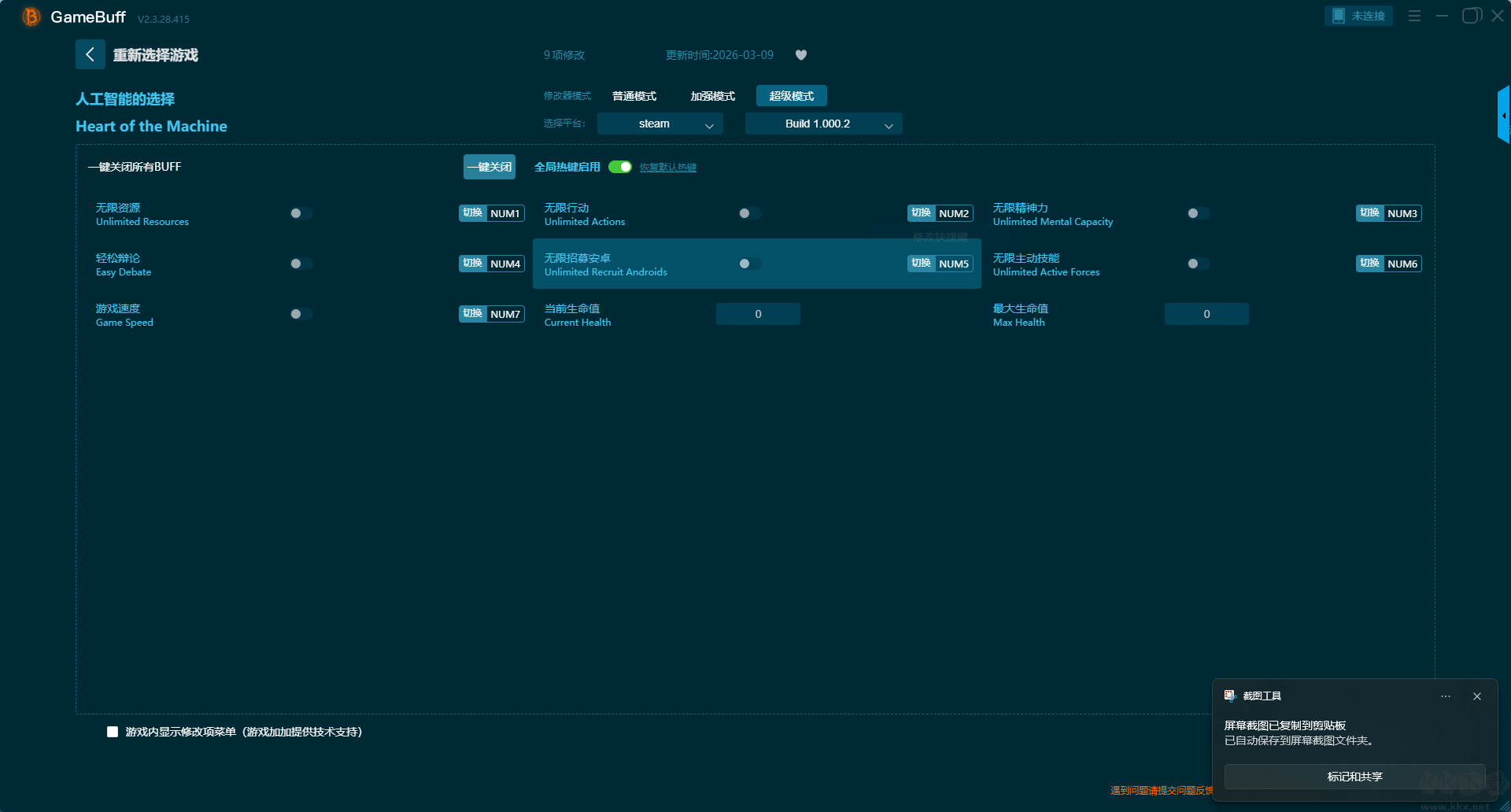1511x812 pixels.
Task: Minimize the GameBuff window
Action: tap(1442, 16)
